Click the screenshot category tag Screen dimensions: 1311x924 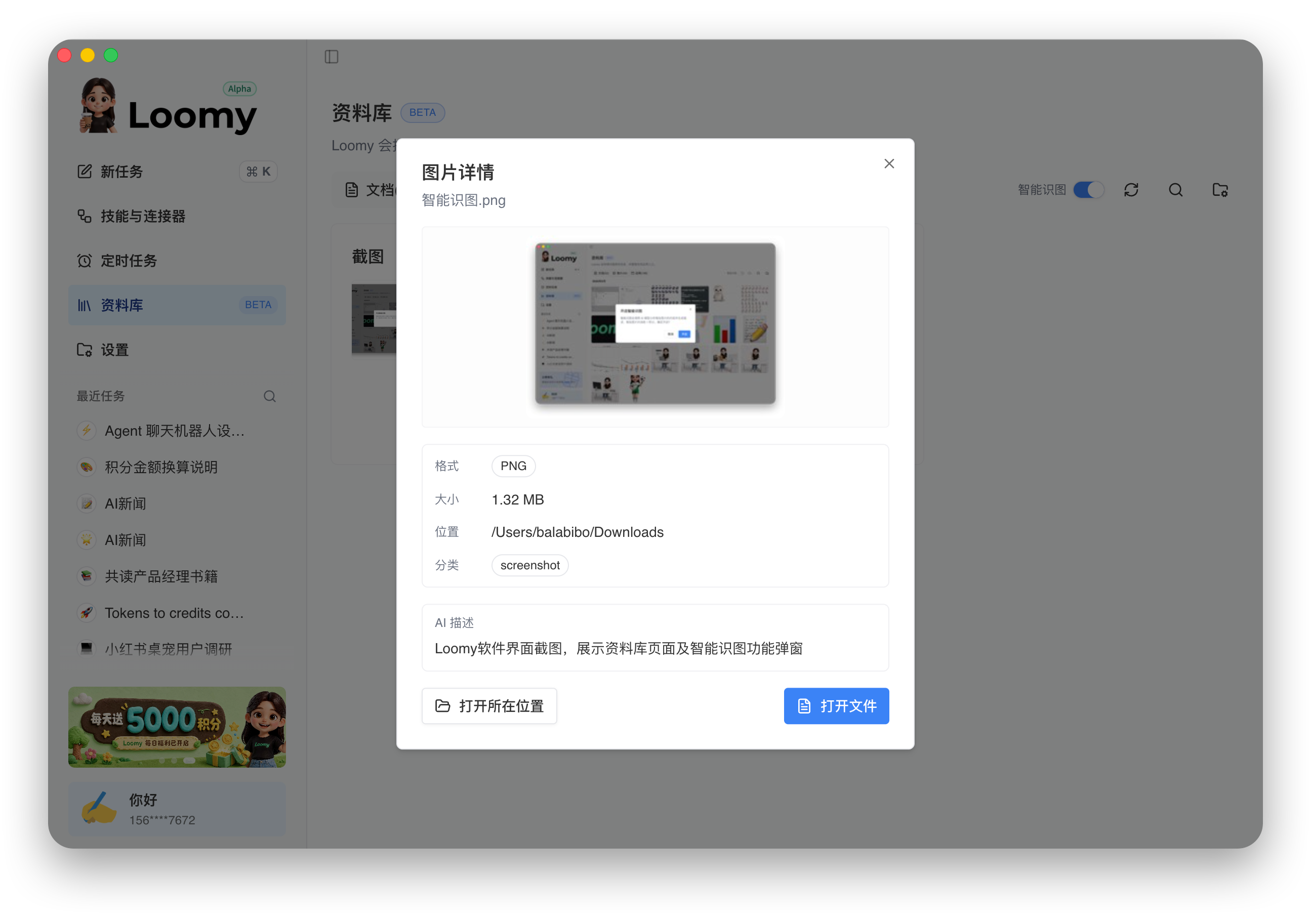point(530,566)
